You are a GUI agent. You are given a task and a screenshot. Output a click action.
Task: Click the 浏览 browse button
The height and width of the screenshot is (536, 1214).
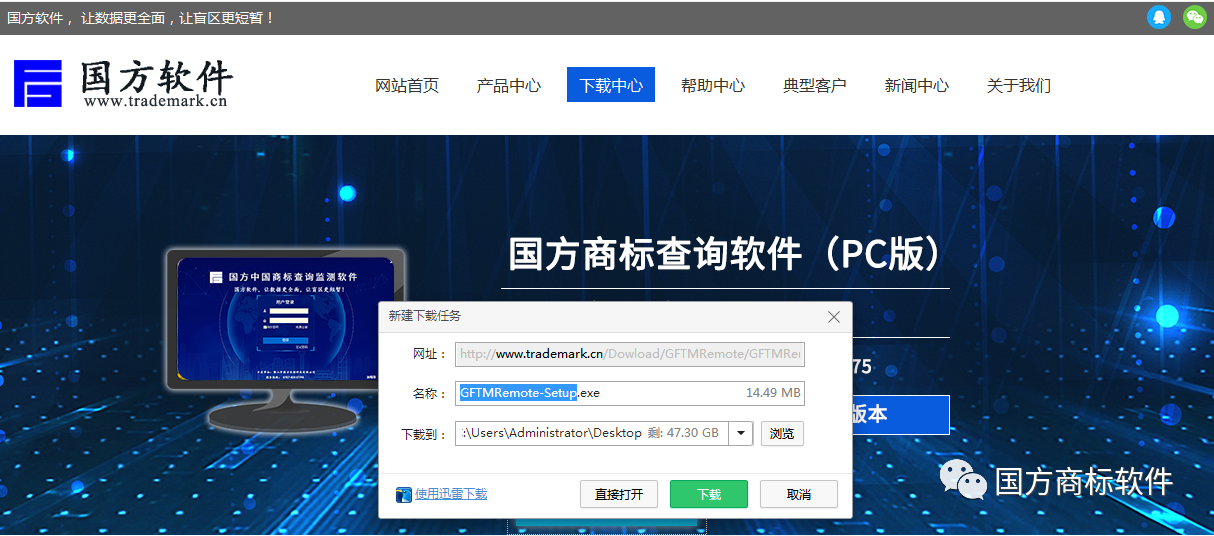pos(782,433)
